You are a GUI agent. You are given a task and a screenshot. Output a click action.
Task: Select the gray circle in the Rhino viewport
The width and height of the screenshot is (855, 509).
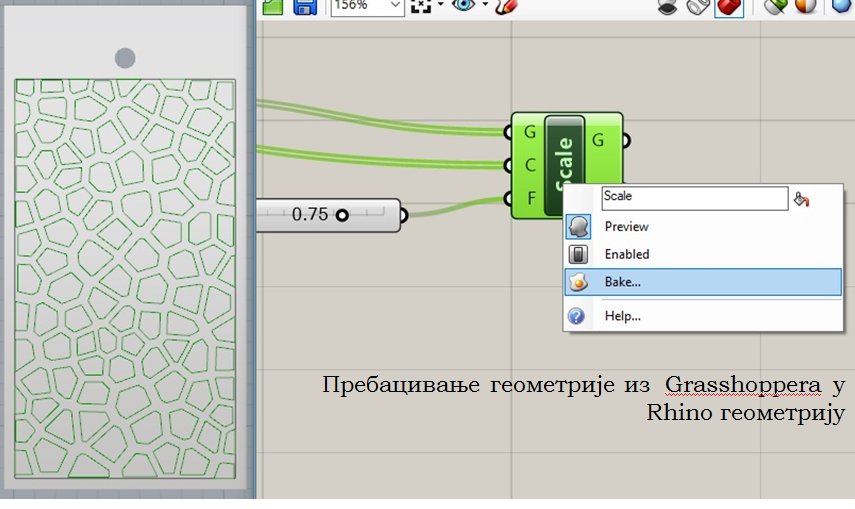[x=125, y=58]
